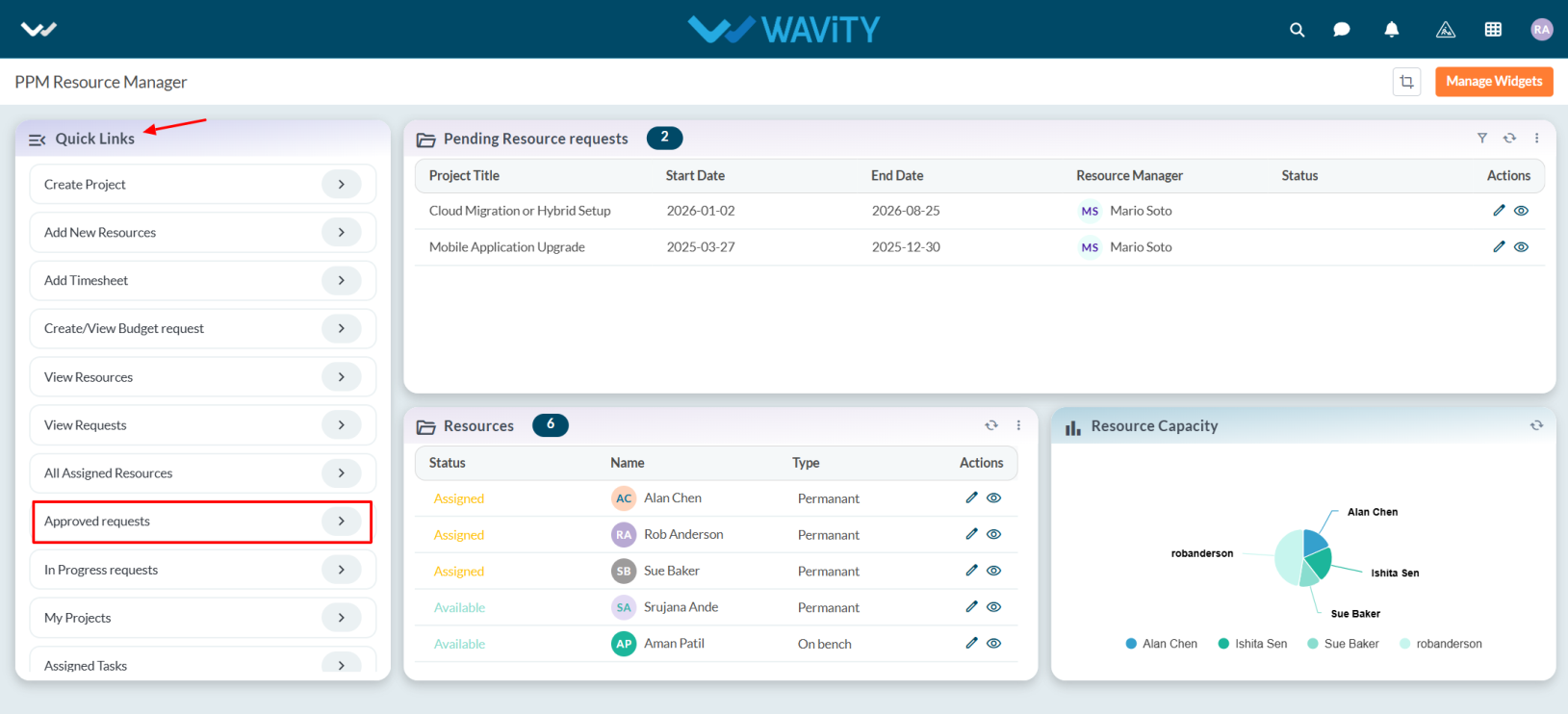Open the View Resources chevron
The width and height of the screenshot is (1568, 714).
pyautogui.click(x=342, y=376)
